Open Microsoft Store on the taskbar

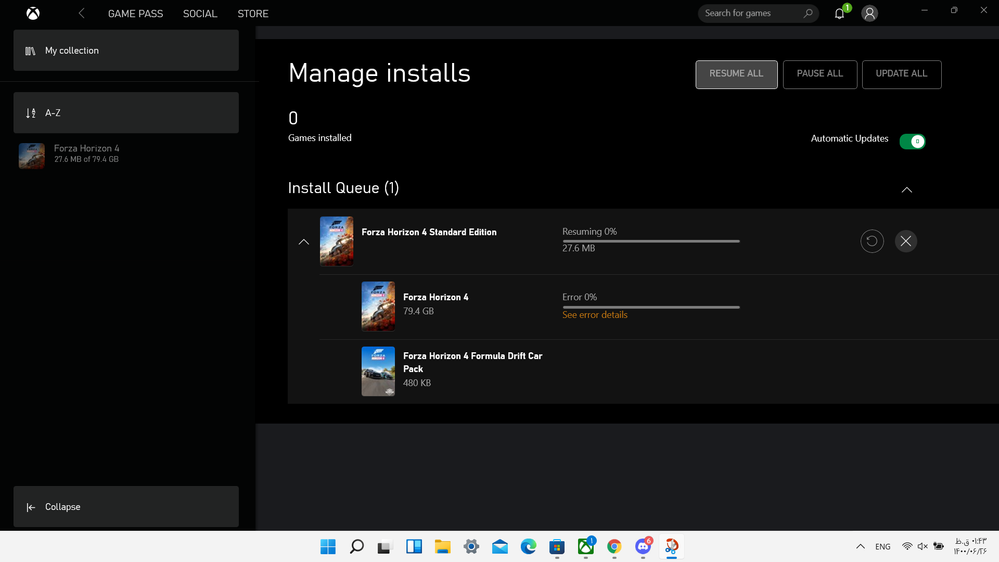click(557, 547)
